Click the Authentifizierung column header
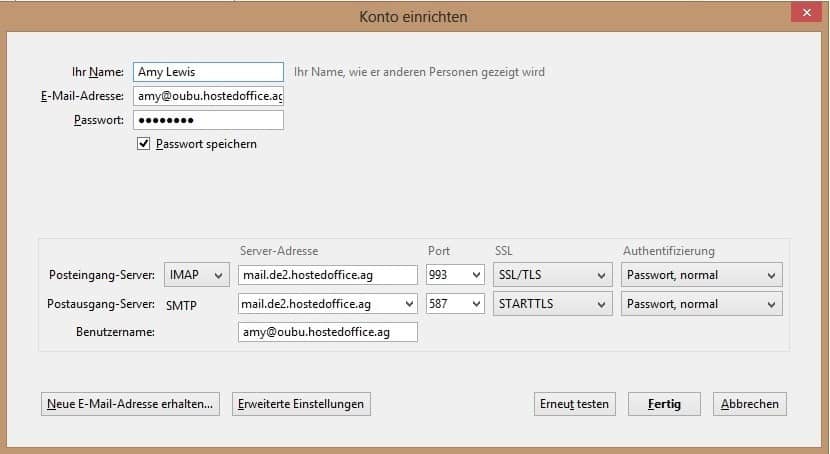Screen dimensions: 830x454 (x=669, y=251)
